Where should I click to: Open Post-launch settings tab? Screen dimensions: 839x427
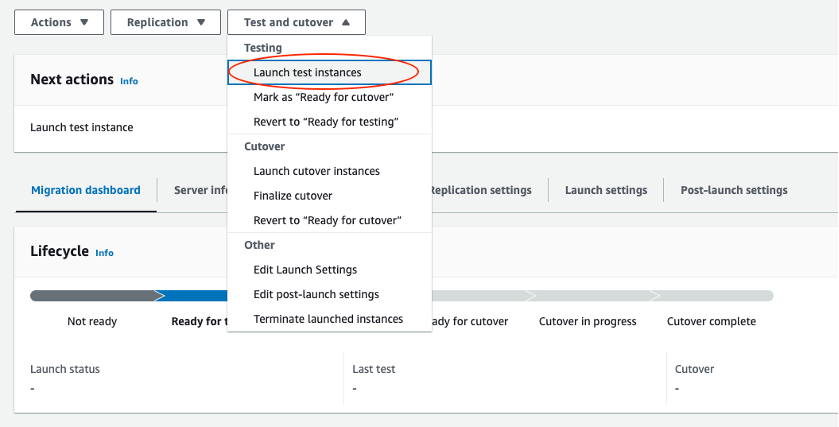tap(733, 190)
